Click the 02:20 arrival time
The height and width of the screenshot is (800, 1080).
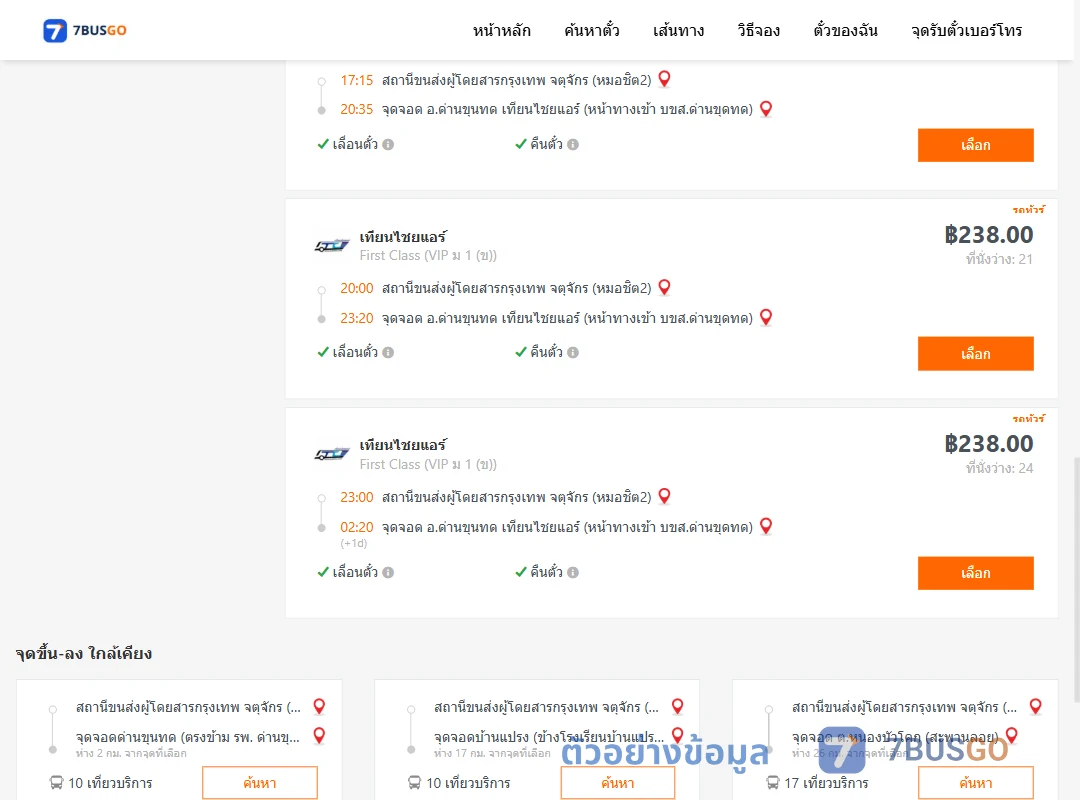tap(357, 527)
